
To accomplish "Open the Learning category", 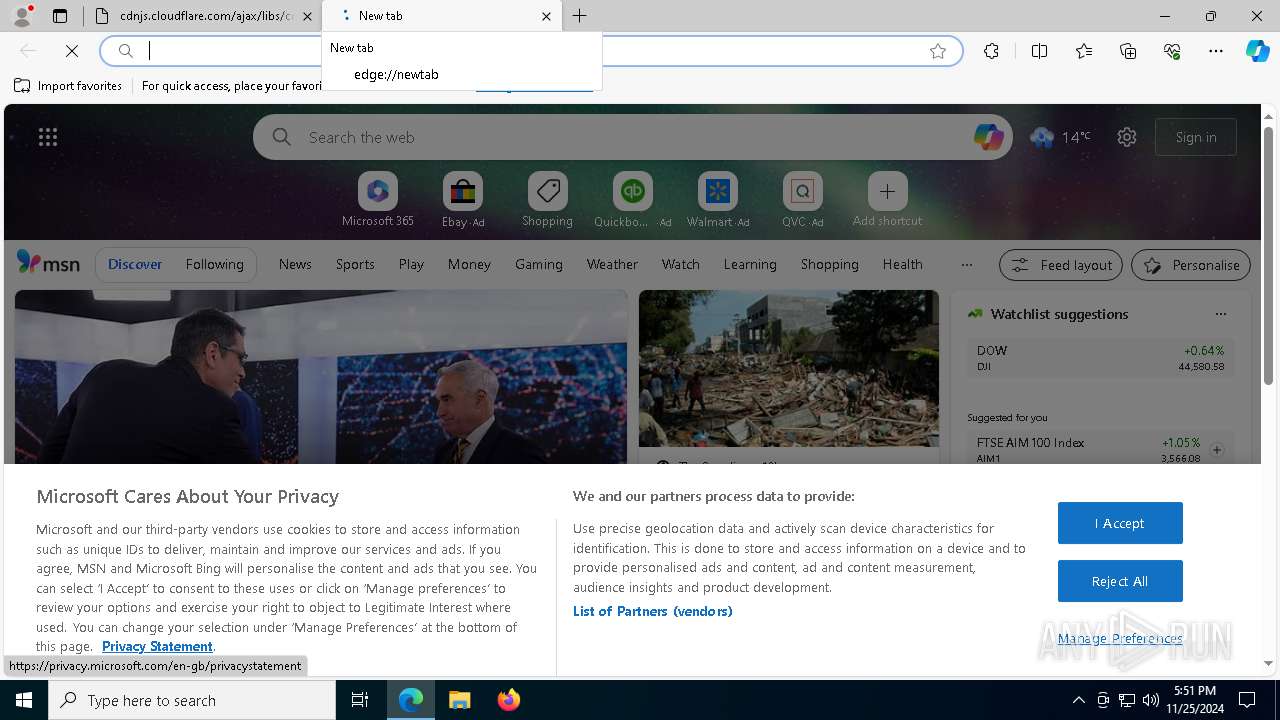I will 750,264.
